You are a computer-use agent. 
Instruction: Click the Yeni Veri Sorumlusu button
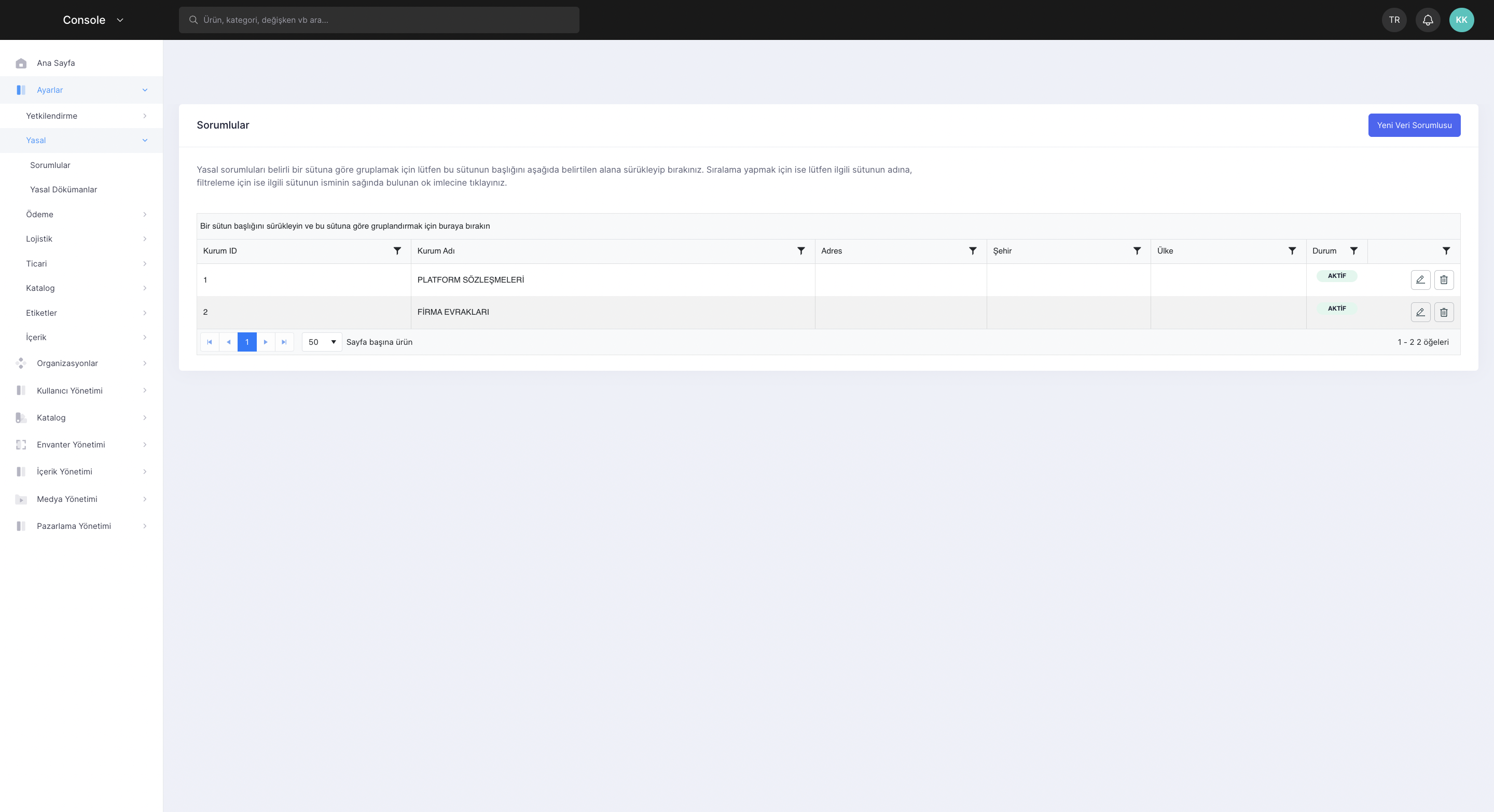(x=1414, y=125)
